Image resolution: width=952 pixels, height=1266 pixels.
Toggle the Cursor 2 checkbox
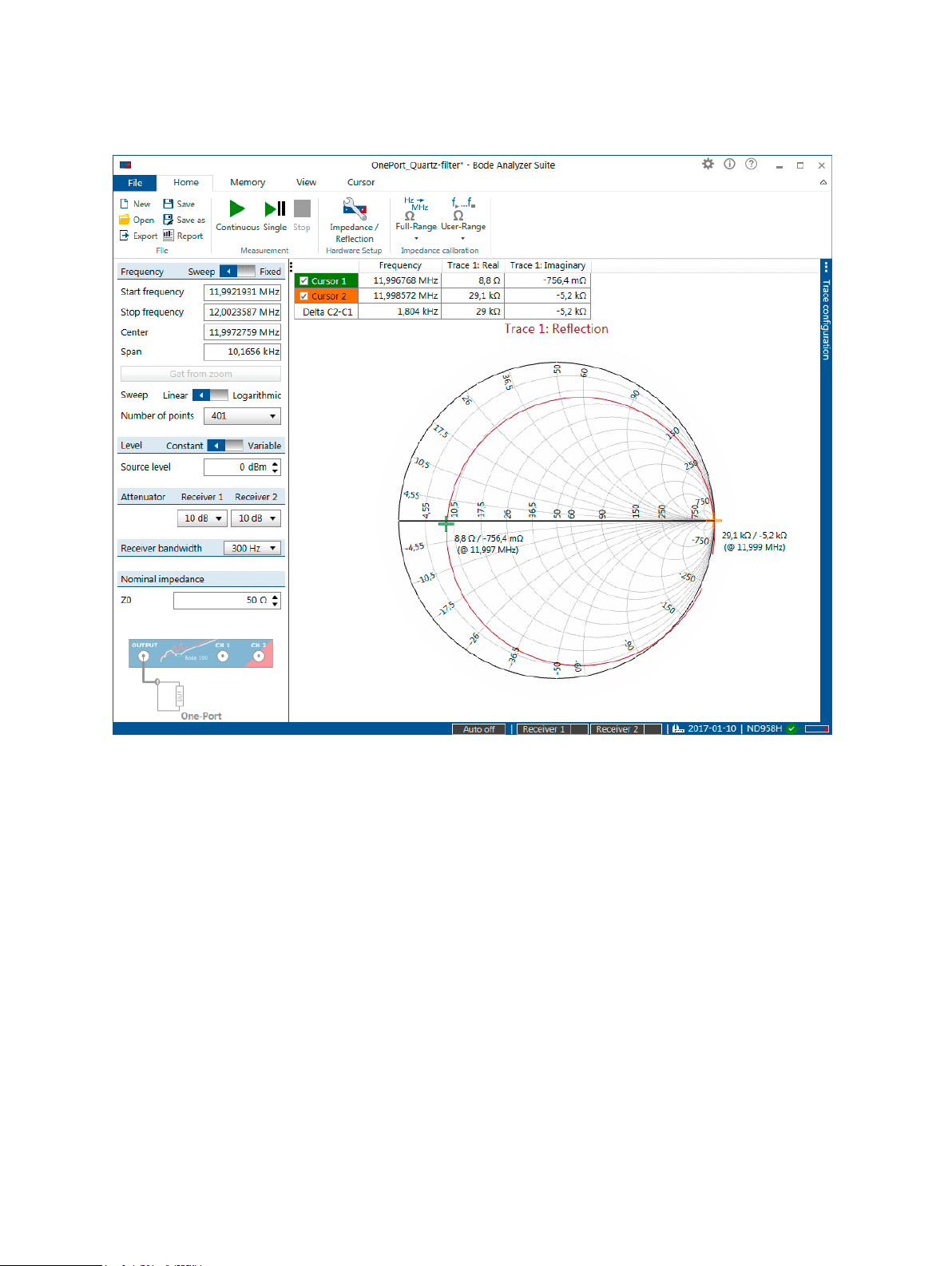pyautogui.click(x=303, y=296)
